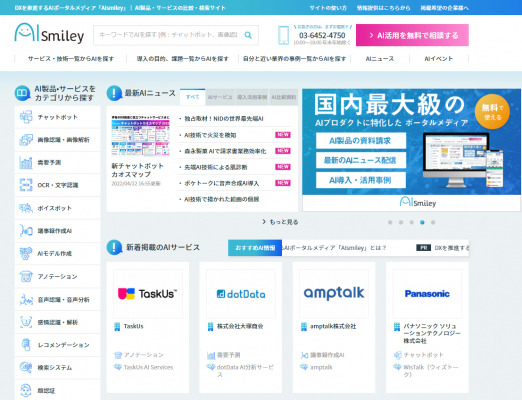
Task: Click the search magnifier icon
Action: coord(248,35)
